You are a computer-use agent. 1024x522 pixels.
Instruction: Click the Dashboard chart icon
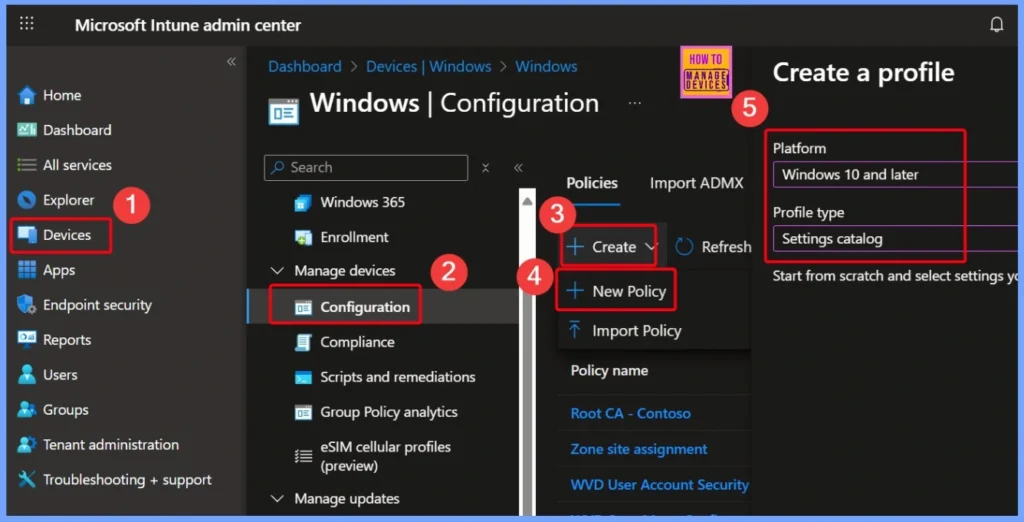pyautogui.click(x=27, y=130)
